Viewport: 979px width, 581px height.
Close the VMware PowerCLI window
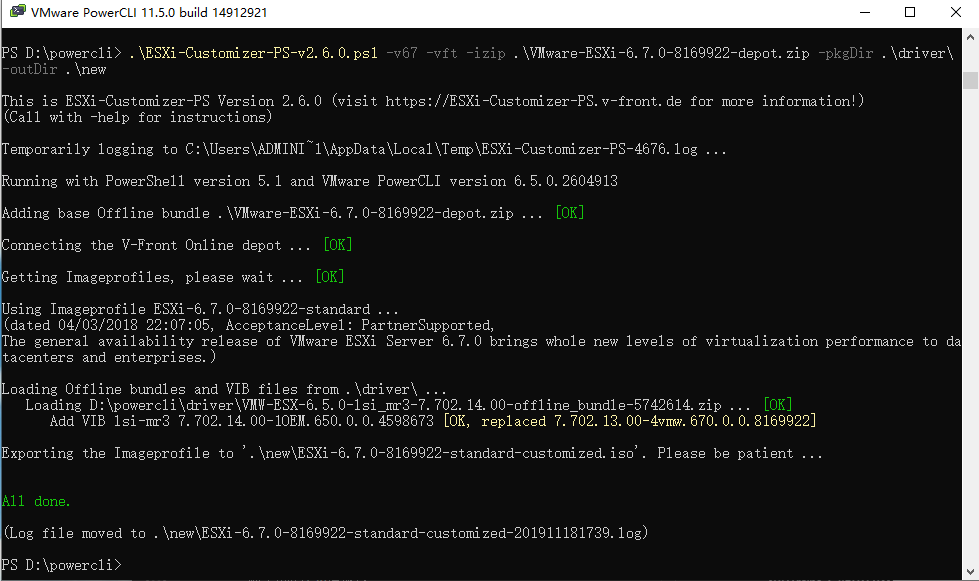pos(955,12)
